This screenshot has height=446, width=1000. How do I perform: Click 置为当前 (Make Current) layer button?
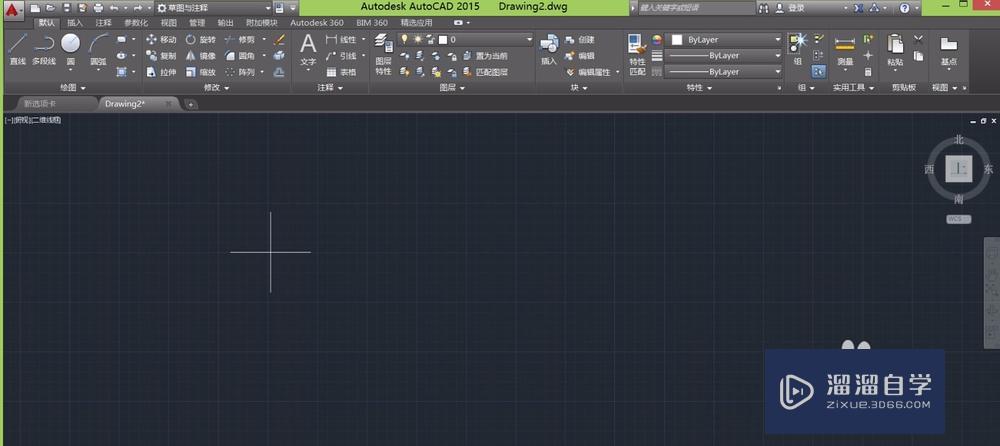(485, 56)
